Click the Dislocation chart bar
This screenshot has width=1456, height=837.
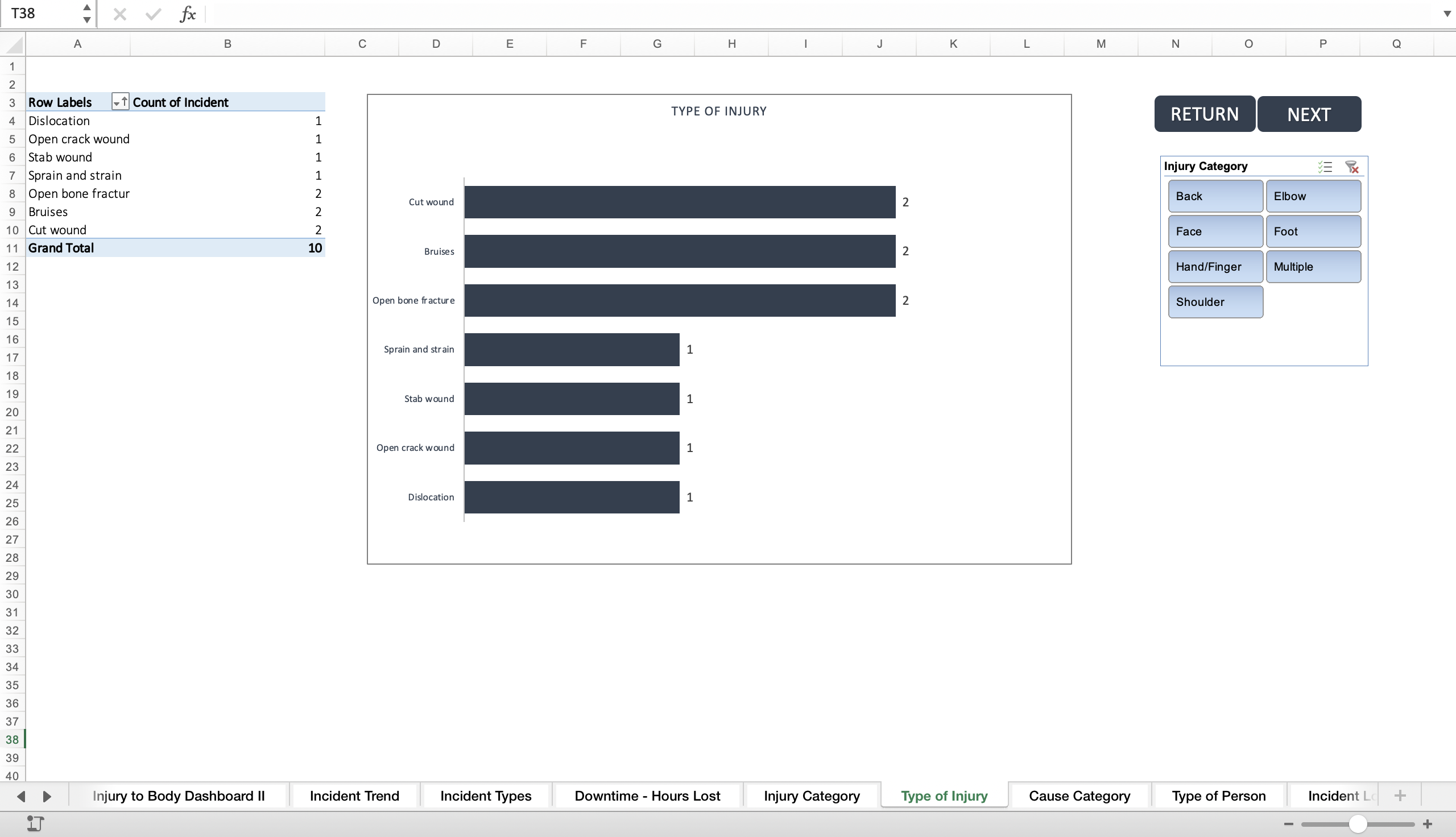coord(572,496)
